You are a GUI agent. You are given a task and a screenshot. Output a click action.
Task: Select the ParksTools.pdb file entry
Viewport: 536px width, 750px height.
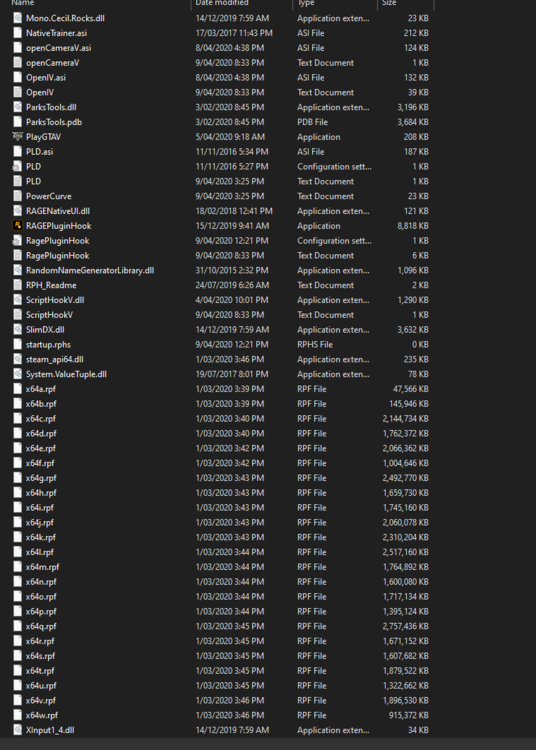pos(222,122)
